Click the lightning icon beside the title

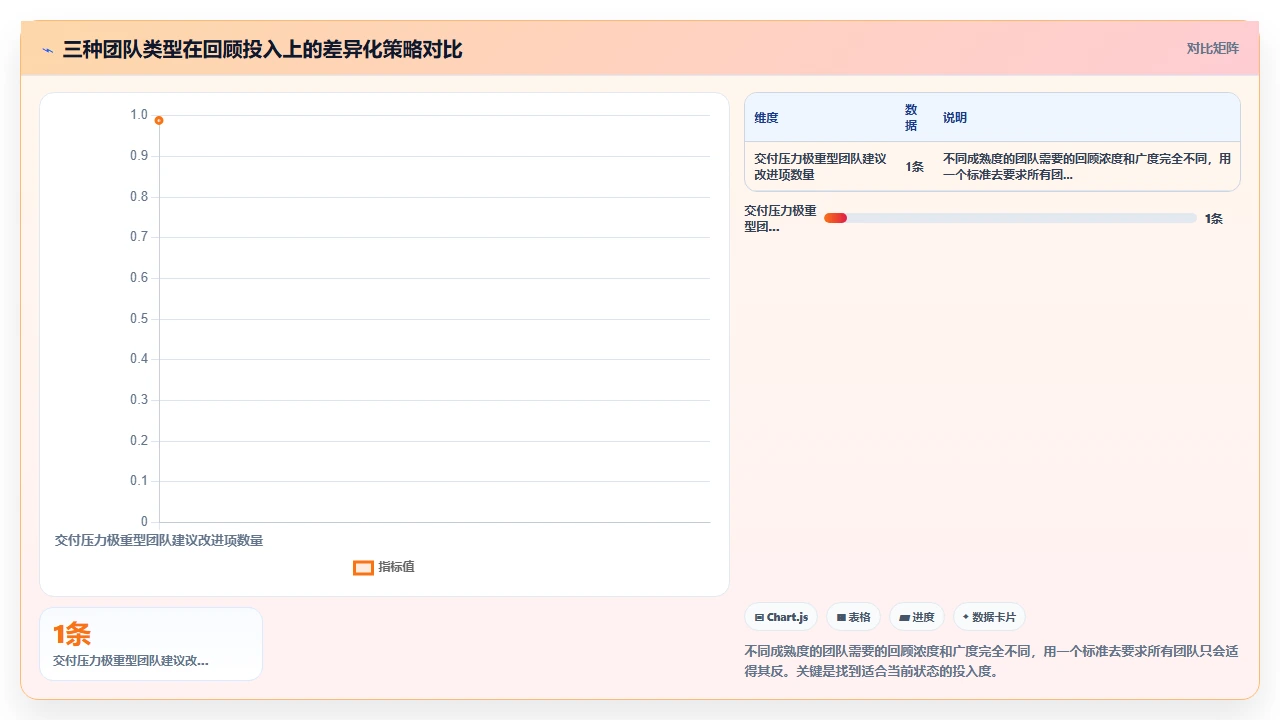tap(47, 50)
